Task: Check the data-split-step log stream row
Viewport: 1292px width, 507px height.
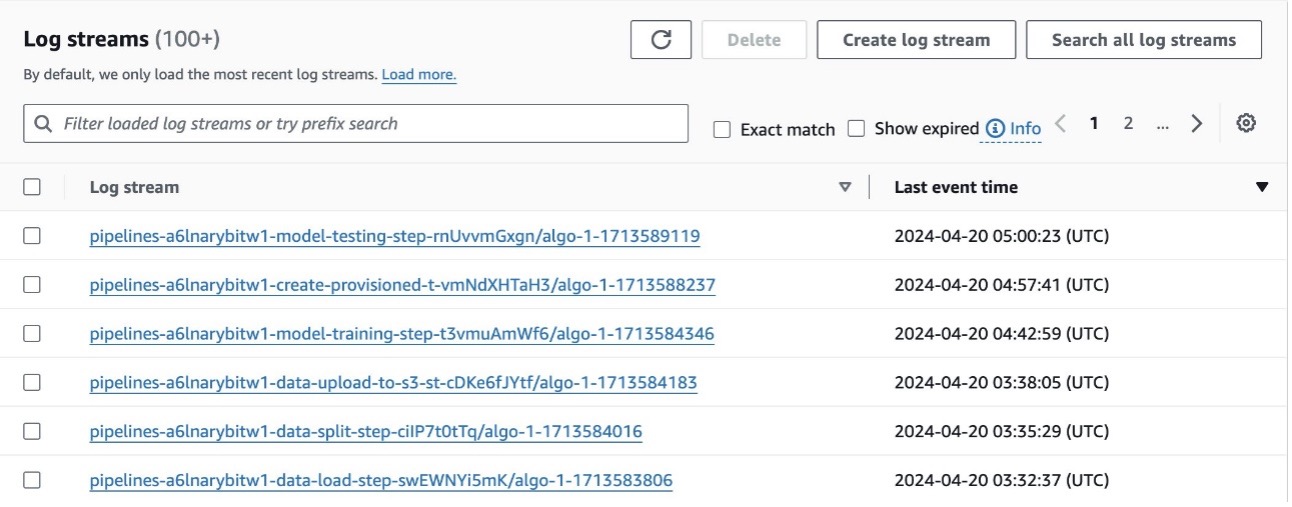Action: [x=32, y=431]
